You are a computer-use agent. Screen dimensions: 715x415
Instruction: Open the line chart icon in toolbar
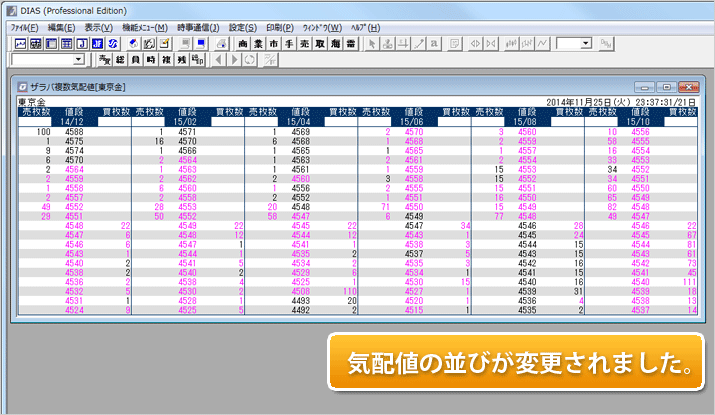pyautogui.click(x=541, y=44)
